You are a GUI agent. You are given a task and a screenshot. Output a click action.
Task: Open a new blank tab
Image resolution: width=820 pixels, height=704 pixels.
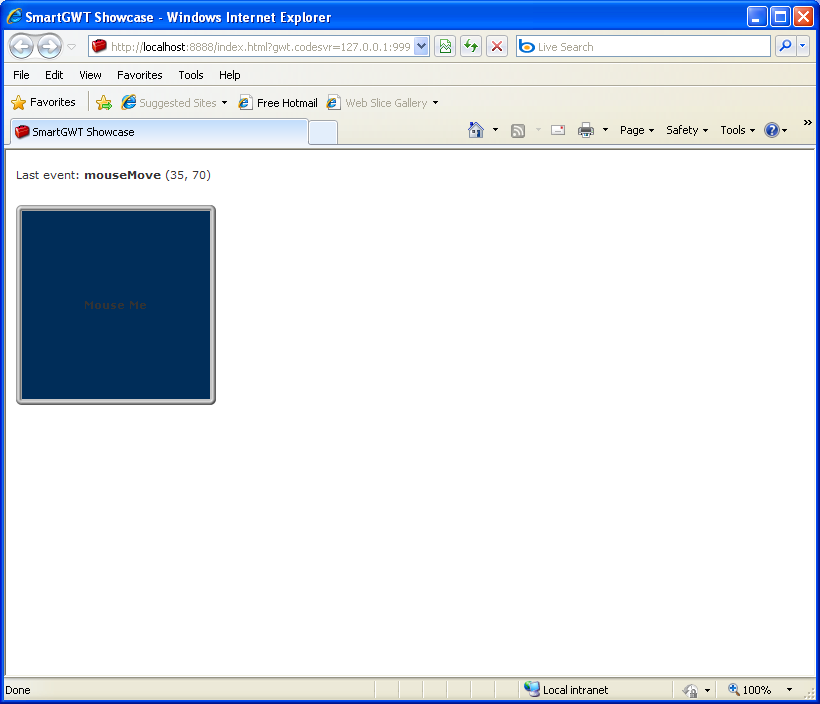pyautogui.click(x=323, y=132)
